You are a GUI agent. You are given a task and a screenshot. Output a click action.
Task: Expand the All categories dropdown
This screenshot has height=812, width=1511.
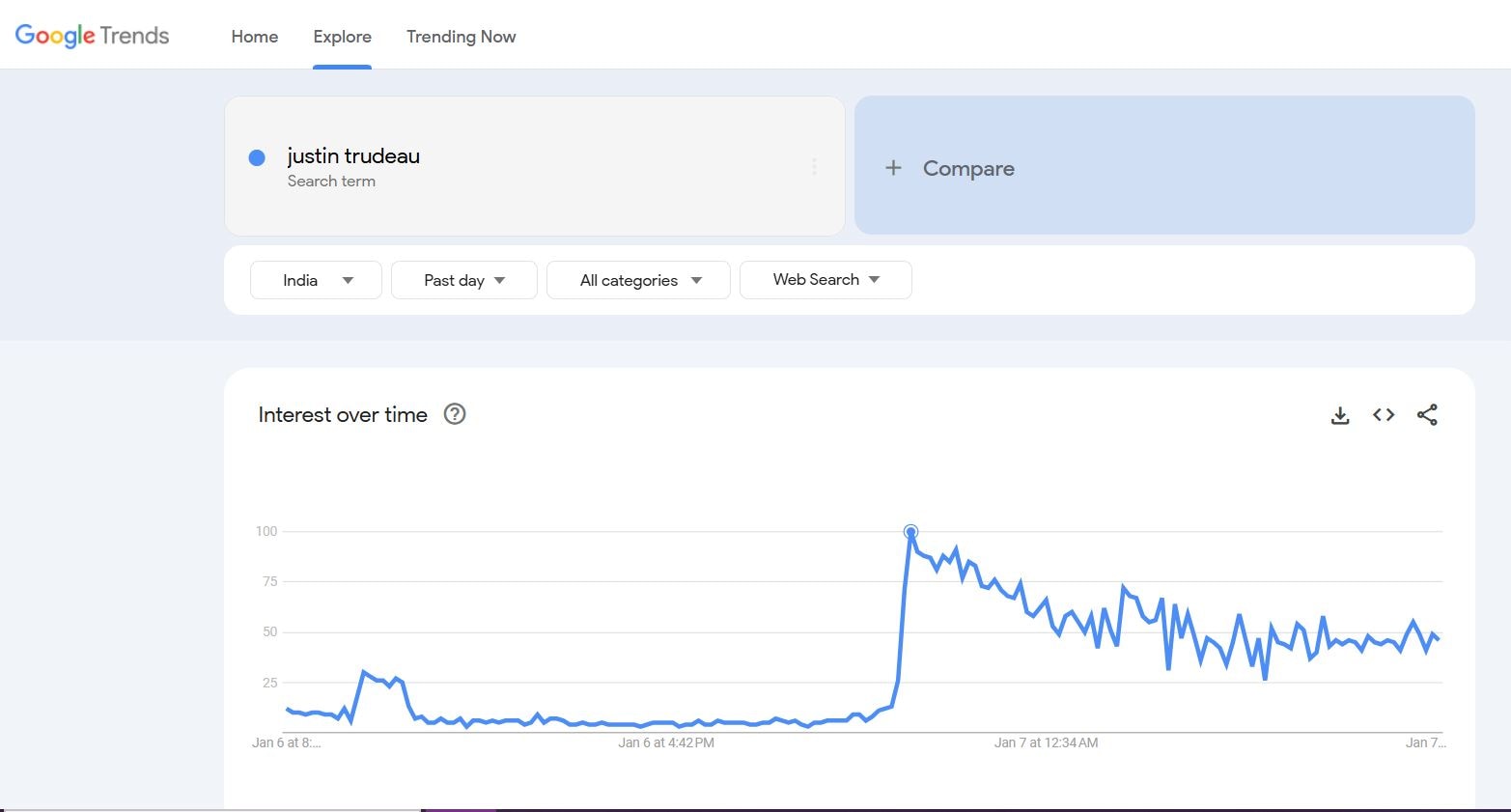point(638,280)
